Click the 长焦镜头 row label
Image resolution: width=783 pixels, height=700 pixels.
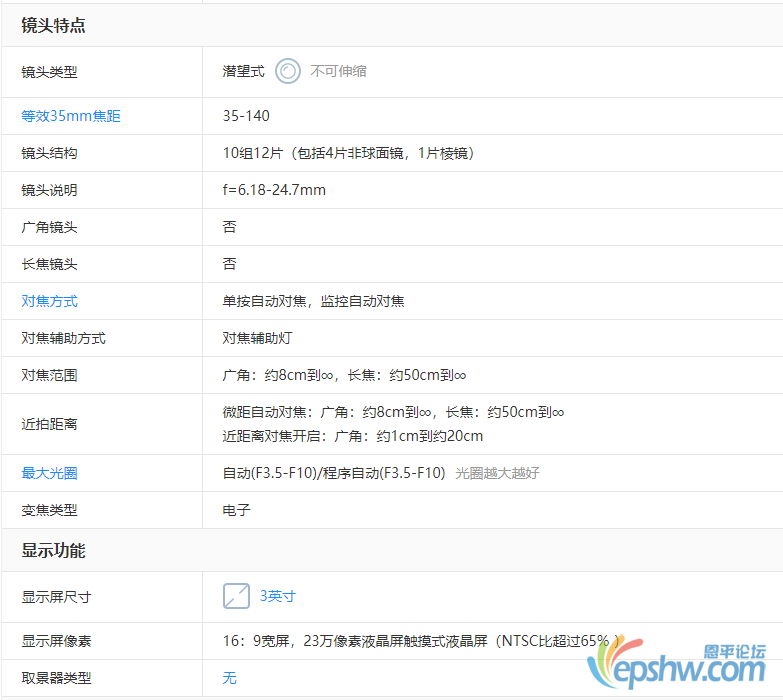(49, 264)
